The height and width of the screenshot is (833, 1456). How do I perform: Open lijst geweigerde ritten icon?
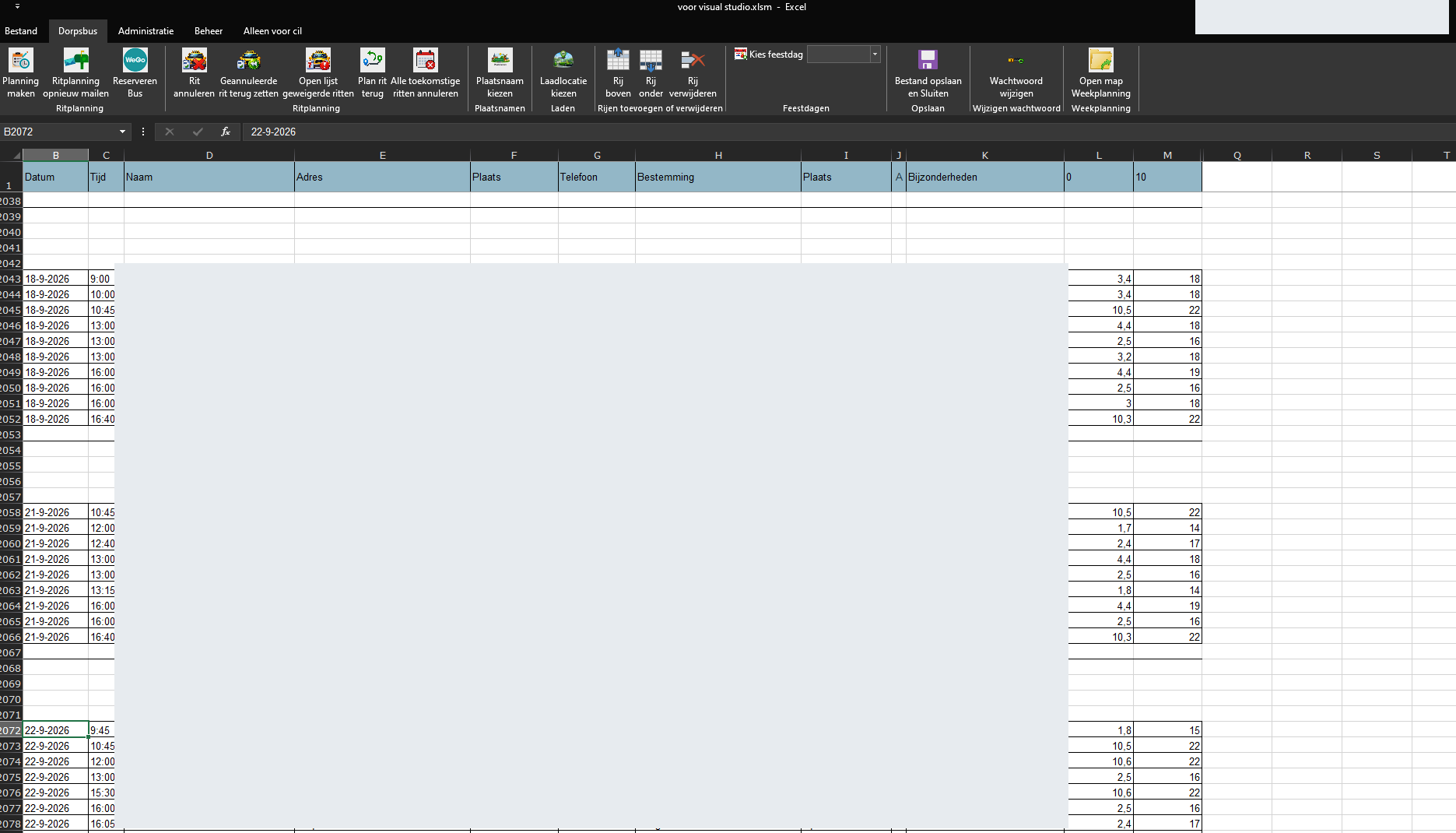[x=318, y=61]
